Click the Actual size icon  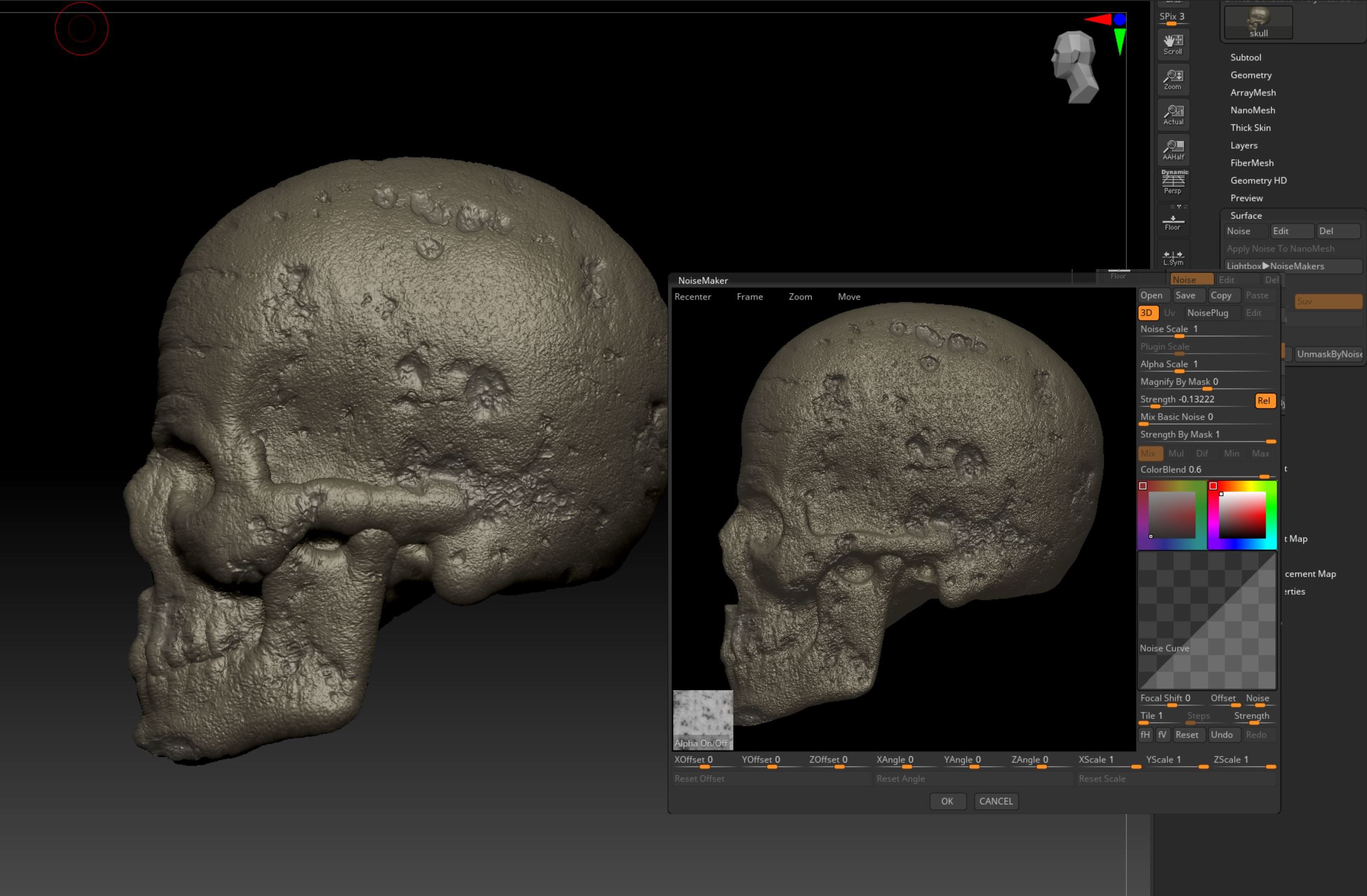pos(1173,114)
